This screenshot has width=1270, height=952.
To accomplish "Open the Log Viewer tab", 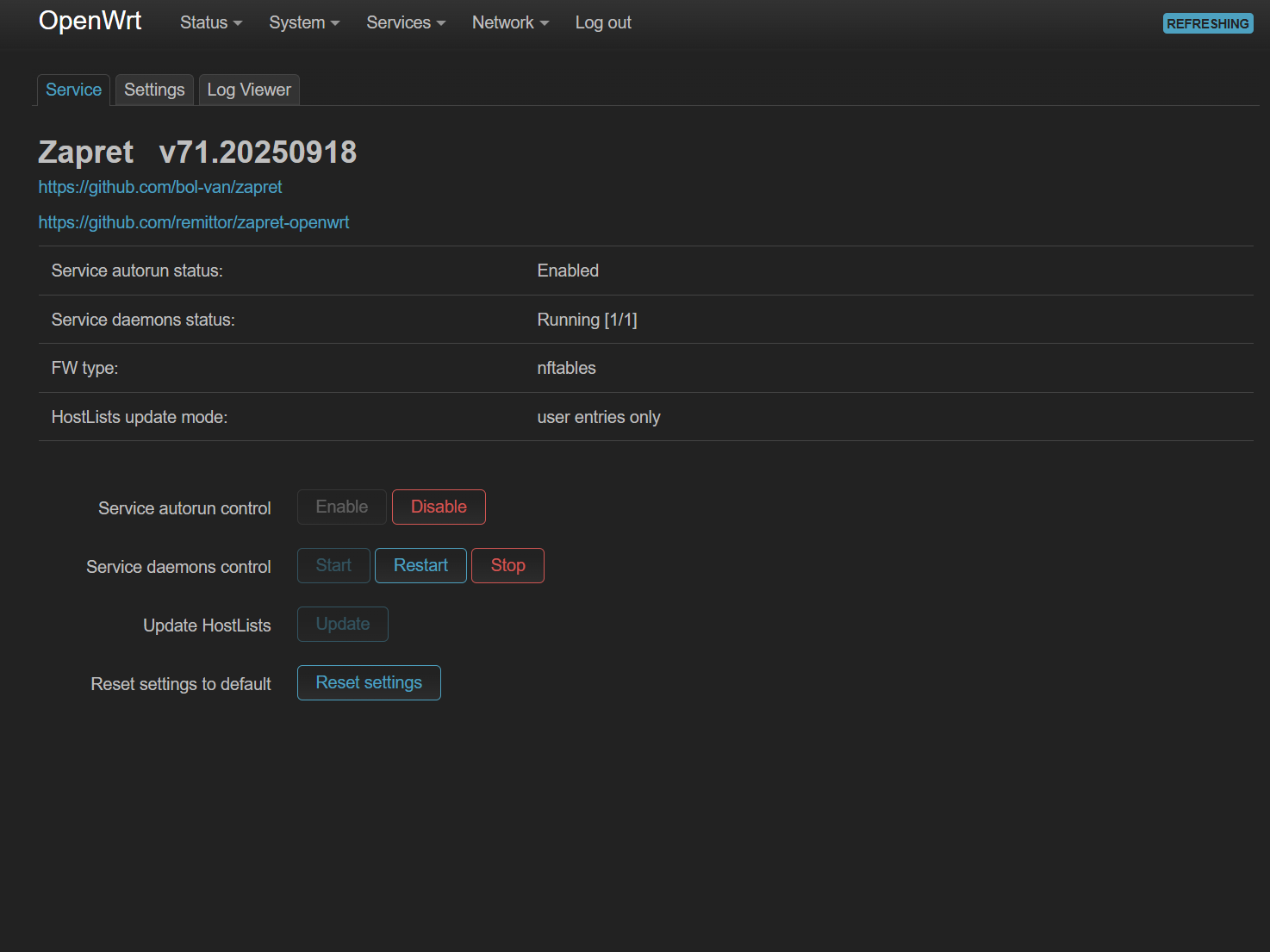I will click(249, 90).
